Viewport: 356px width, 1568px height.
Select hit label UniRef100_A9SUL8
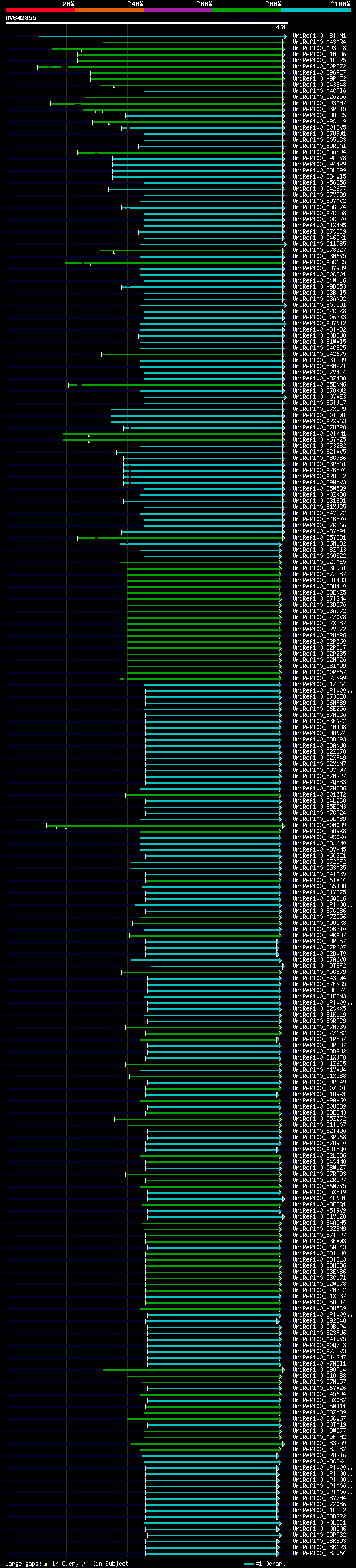(x=319, y=48)
